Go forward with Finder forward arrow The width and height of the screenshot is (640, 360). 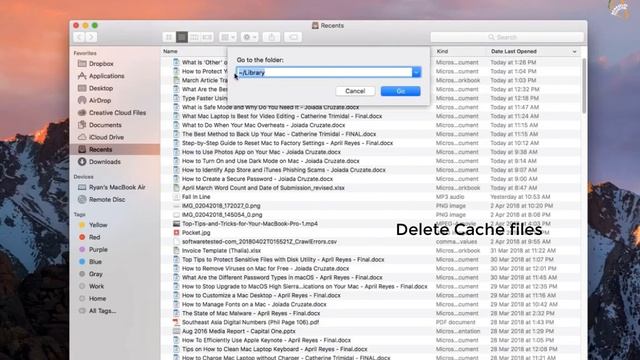pyautogui.click(x=92, y=37)
